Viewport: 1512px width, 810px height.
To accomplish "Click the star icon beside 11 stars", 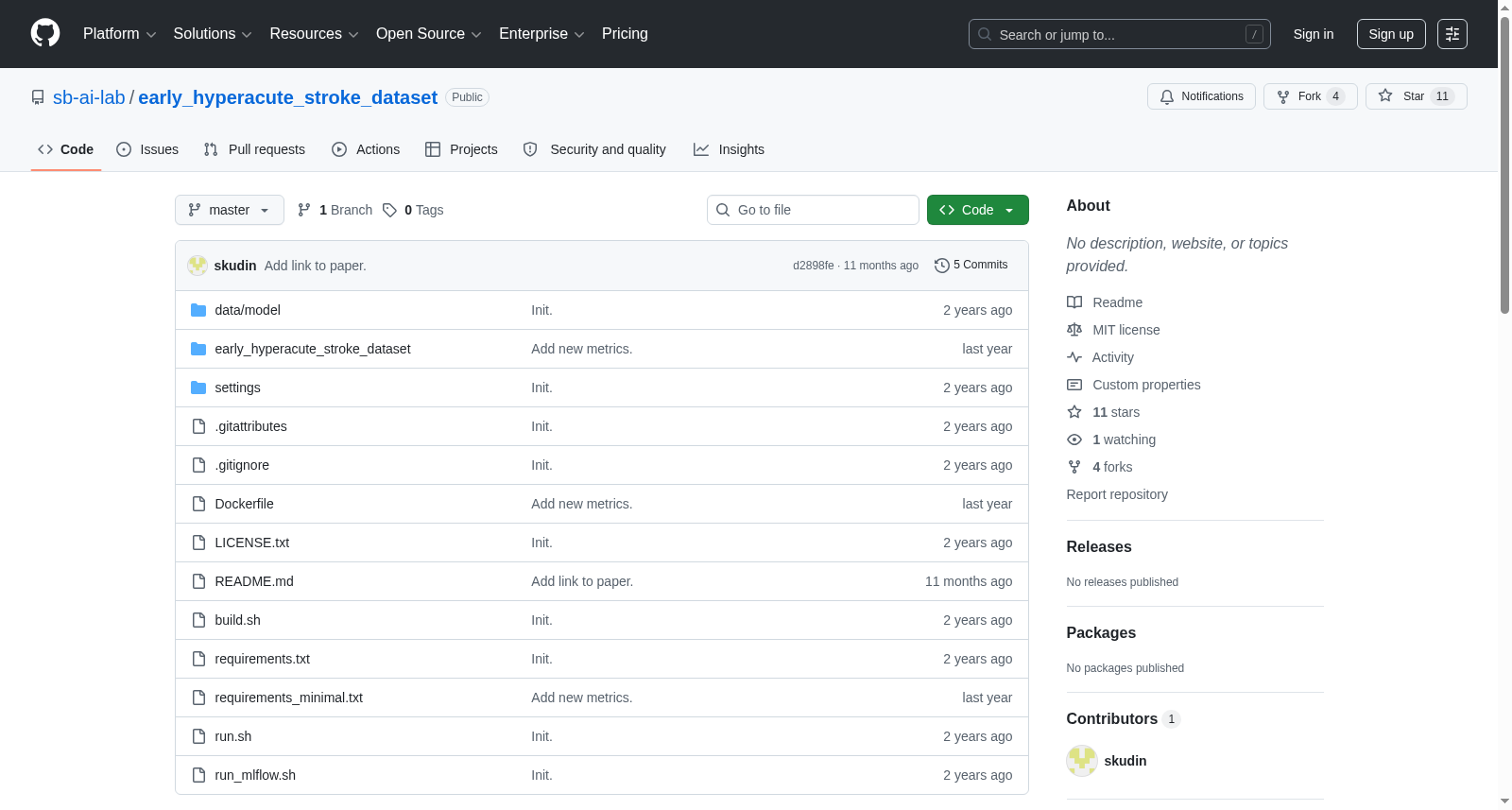I will [1074, 412].
